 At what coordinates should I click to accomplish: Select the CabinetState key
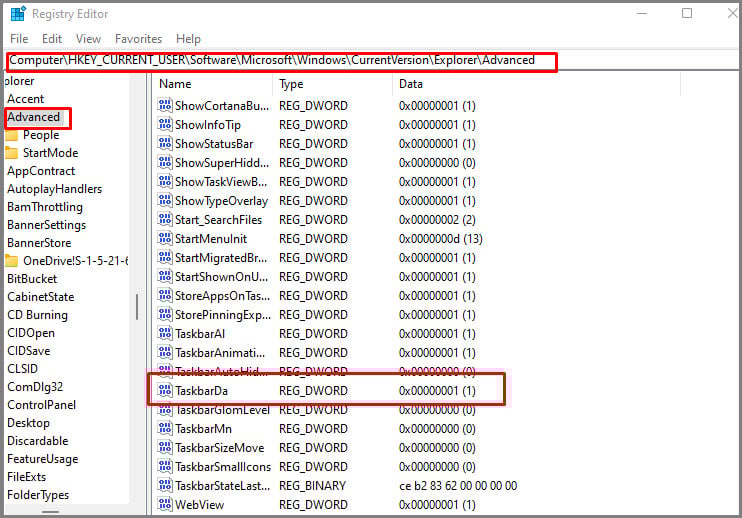tap(41, 297)
